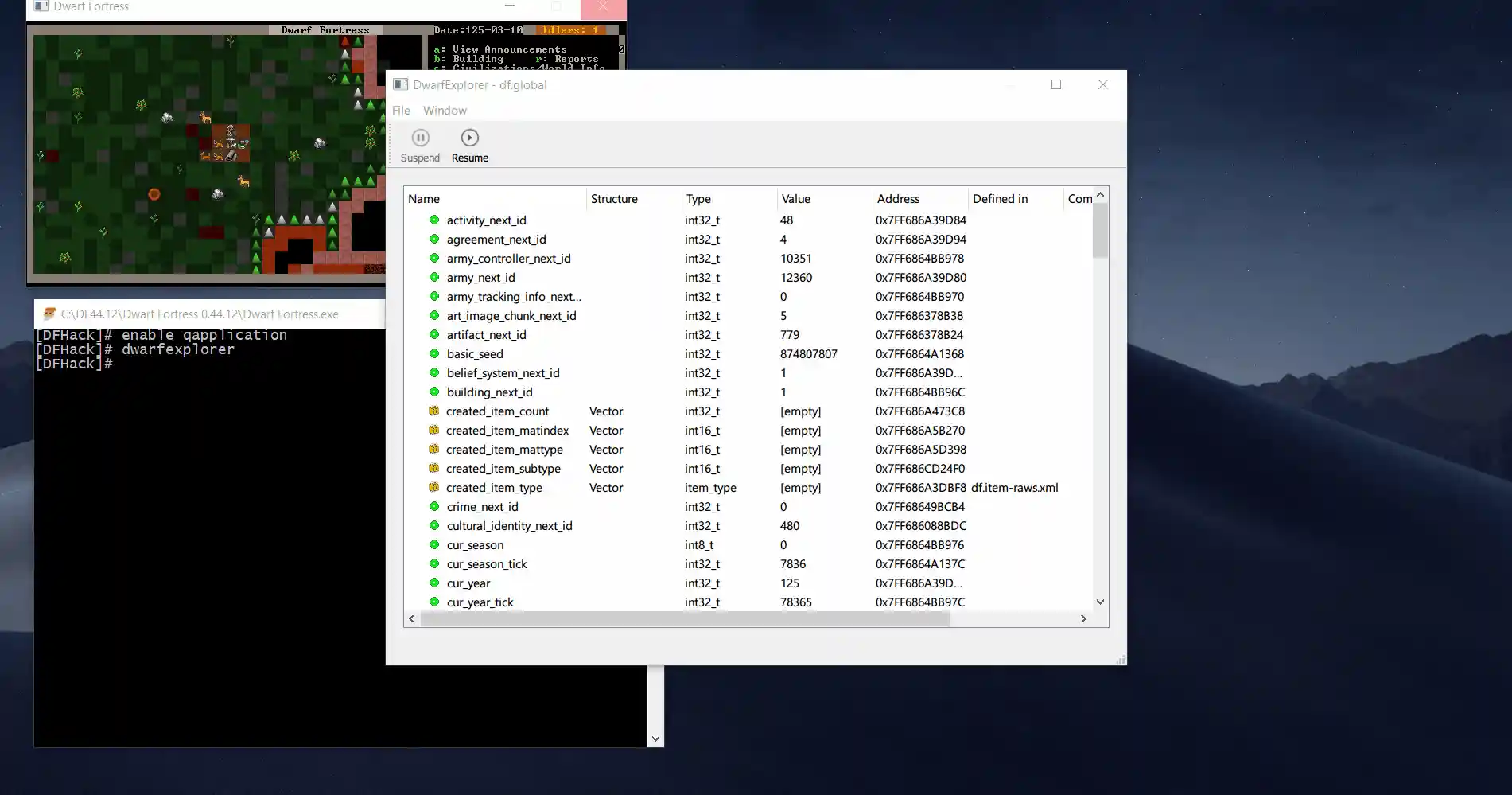Select the cur_season_tick row
The image size is (1512, 795).
pos(487,564)
